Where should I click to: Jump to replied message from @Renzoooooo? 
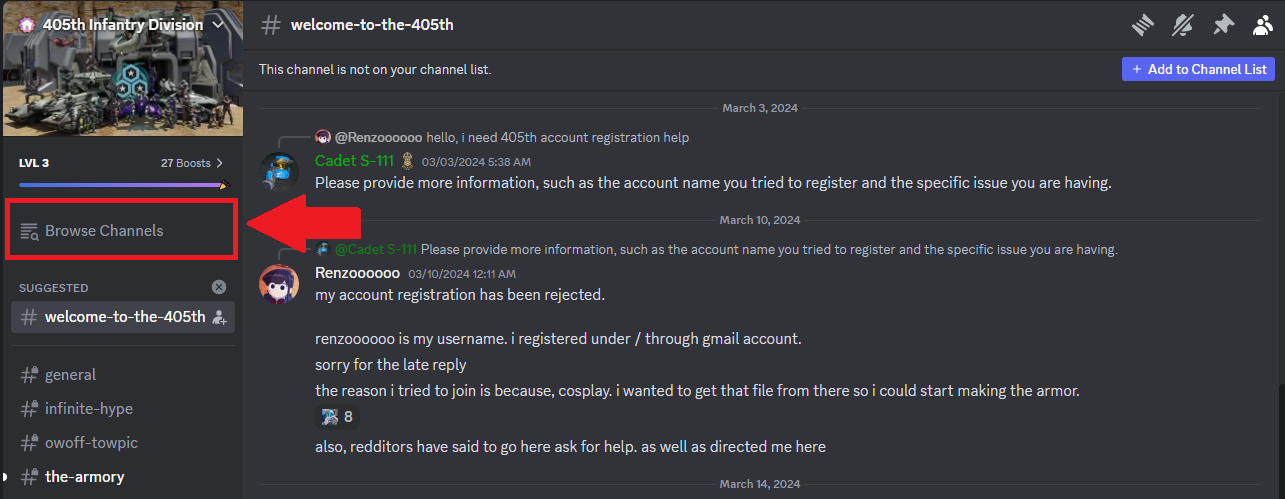pyautogui.click(x=557, y=137)
